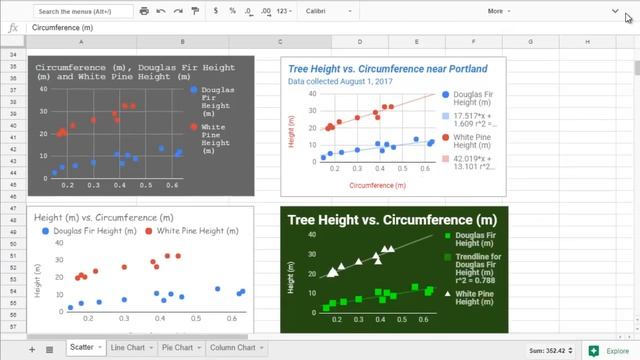Image resolution: width=640 pixels, height=360 pixels.
Task: Open the Sum: 352.42 summary dropdown
Action: click(x=551, y=351)
